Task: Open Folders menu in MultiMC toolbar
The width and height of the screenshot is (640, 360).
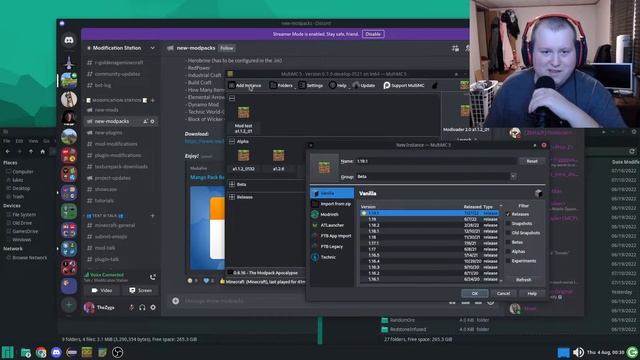Action: click(282, 85)
